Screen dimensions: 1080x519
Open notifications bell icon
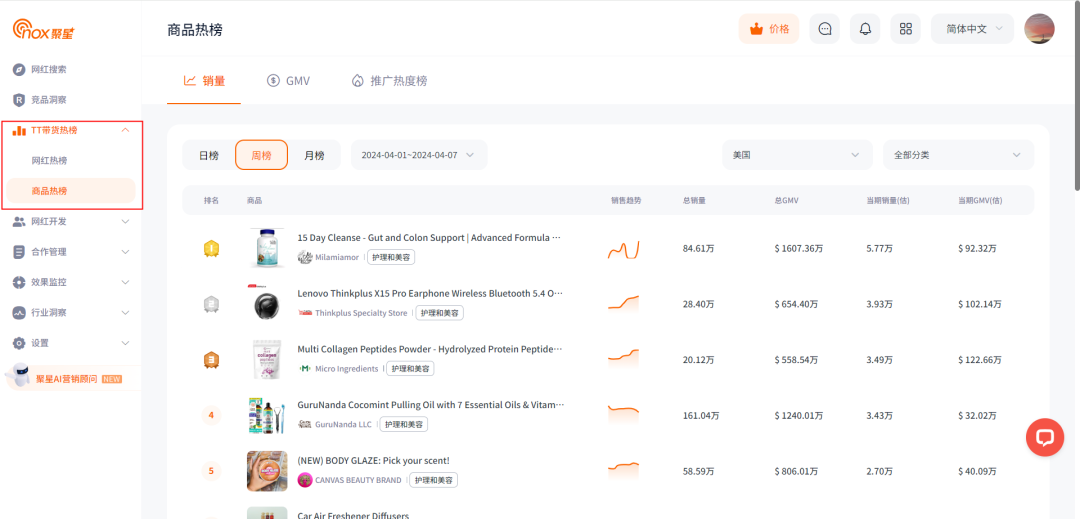tap(865, 29)
